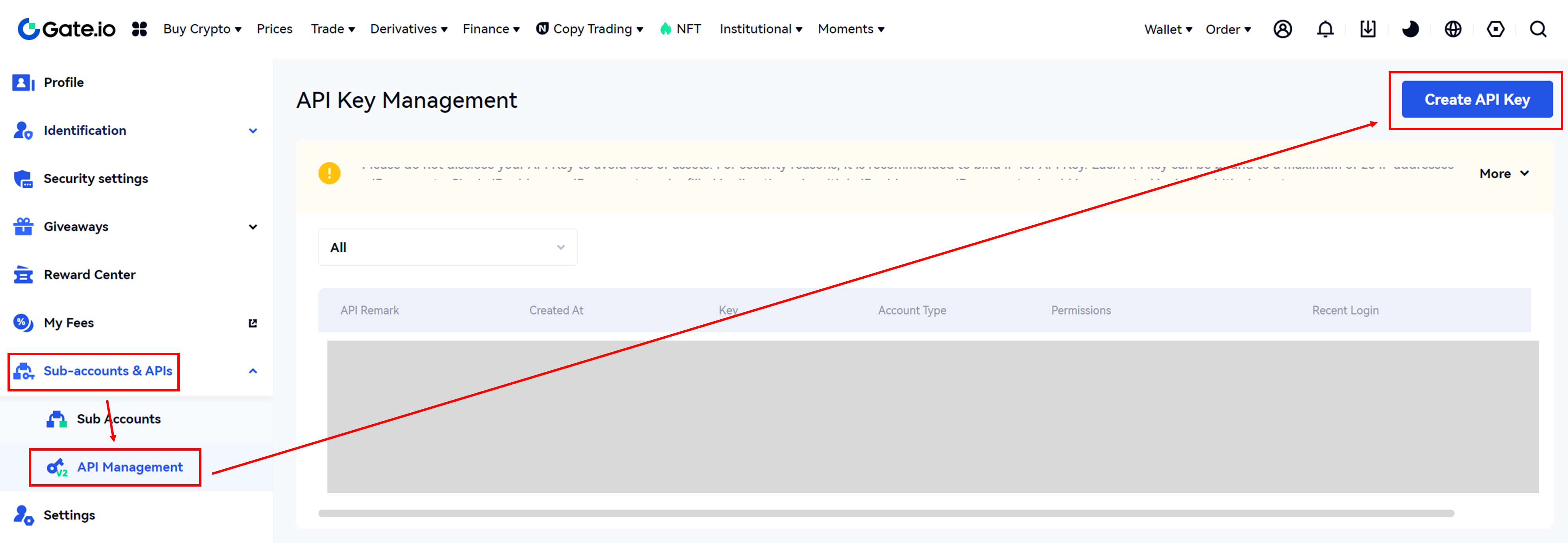This screenshot has width=1568, height=543.
Task: Click the Key column header
Action: tap(728, 310)
